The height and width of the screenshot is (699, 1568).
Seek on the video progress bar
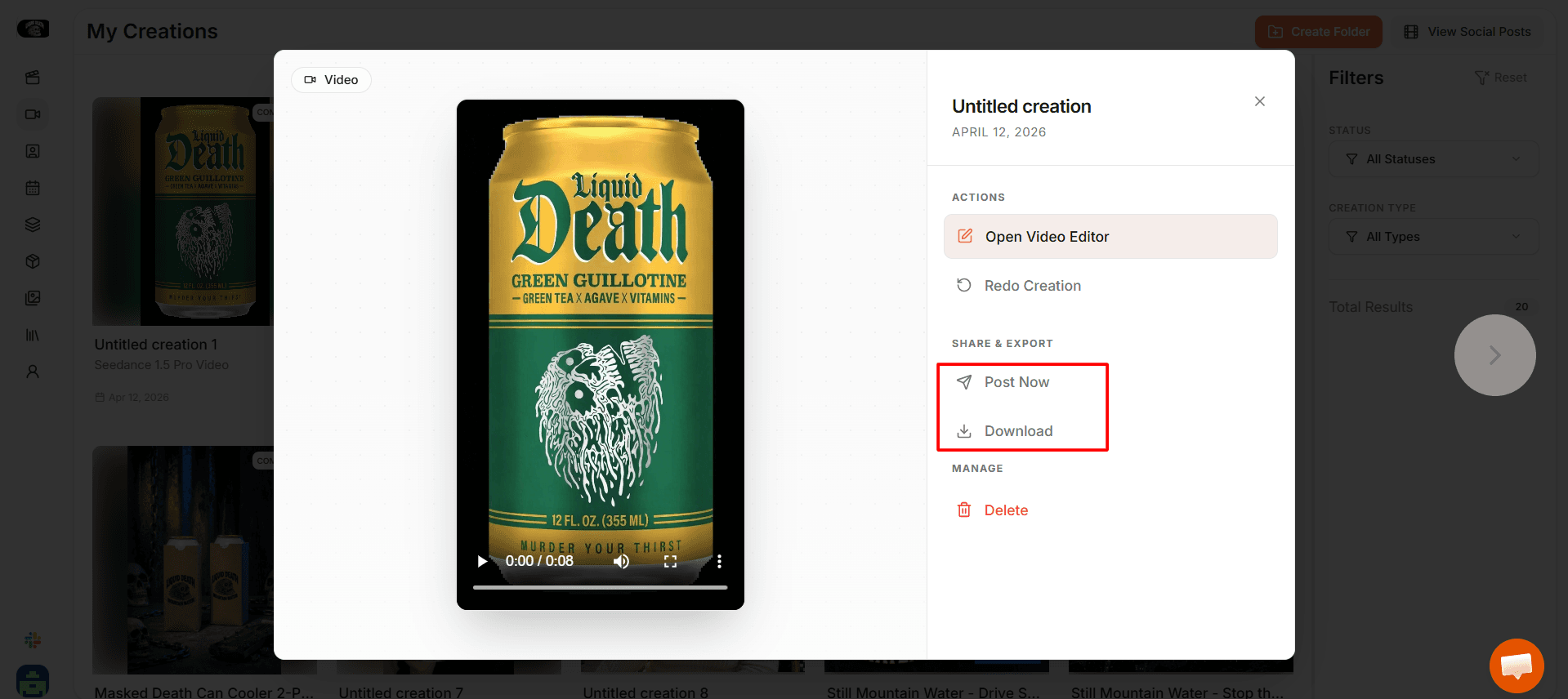pyautogui.click(x=600, y=587)
